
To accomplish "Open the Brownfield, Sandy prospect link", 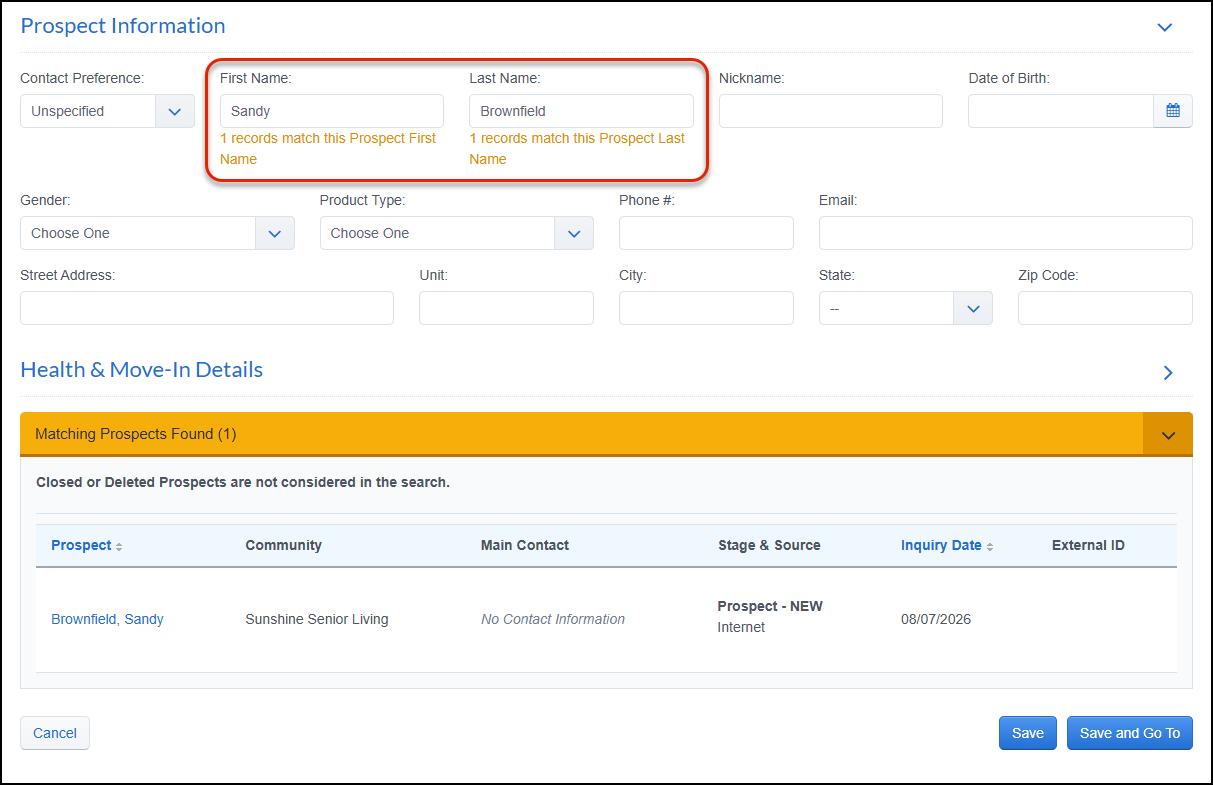I will [x=107, y=620].
